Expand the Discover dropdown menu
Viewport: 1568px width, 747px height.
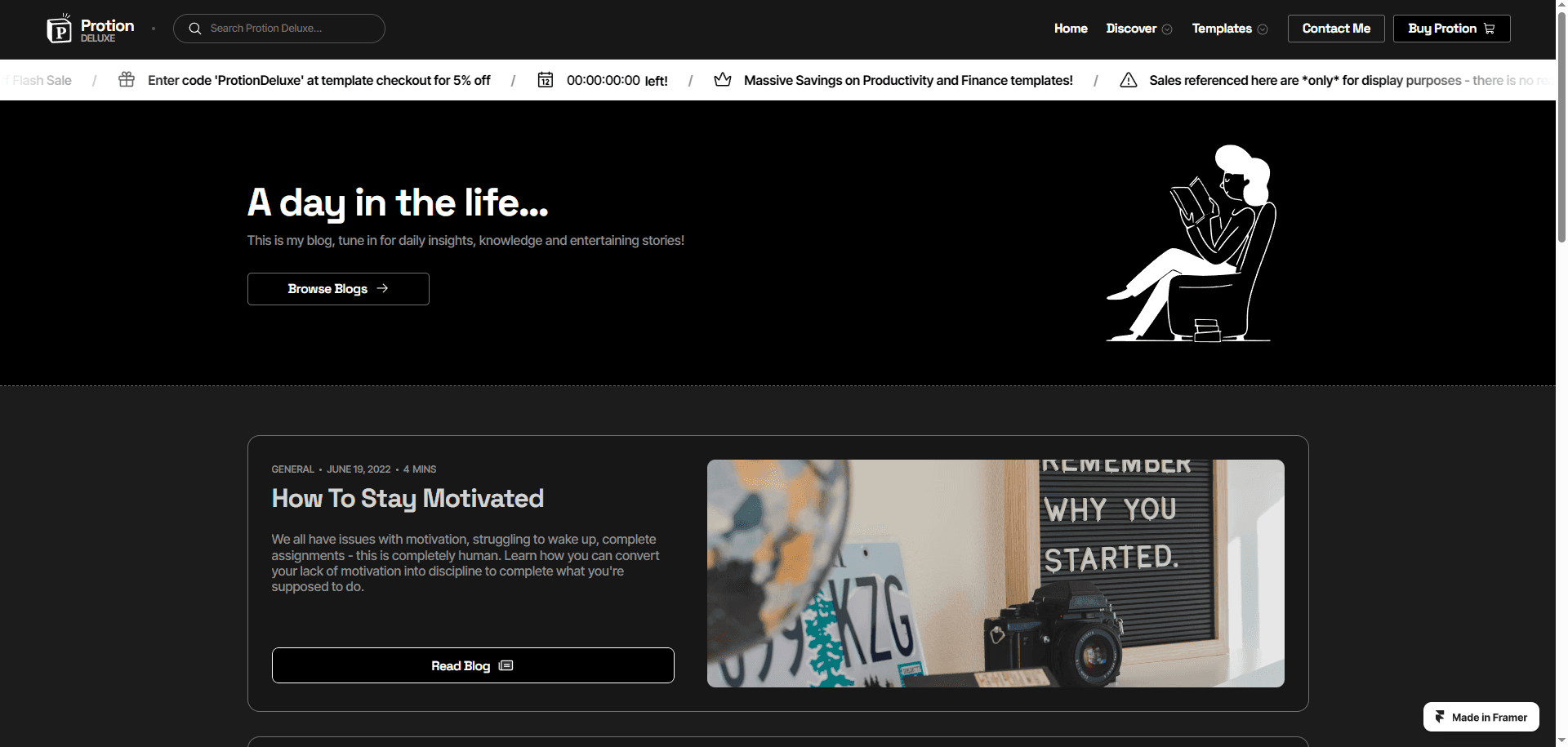click(x=1139, y=29)
